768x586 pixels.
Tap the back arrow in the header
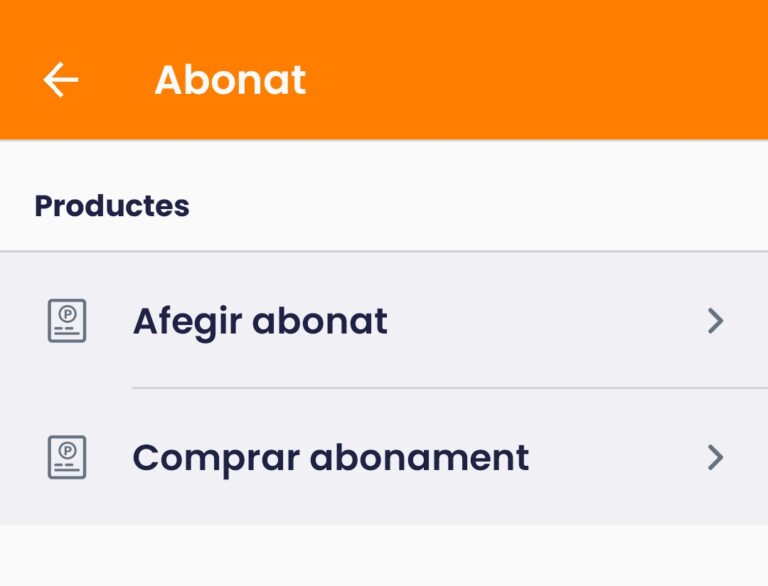tap(61, 80)
